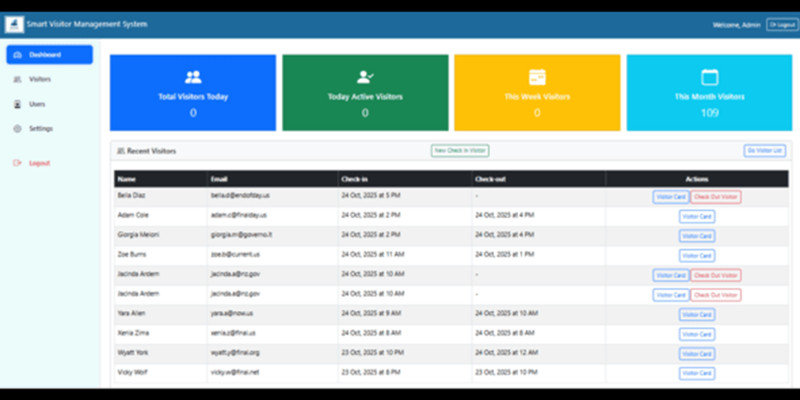The image size is (800, 400).
Task: Click the app logo in header
Action: [16, 24]
